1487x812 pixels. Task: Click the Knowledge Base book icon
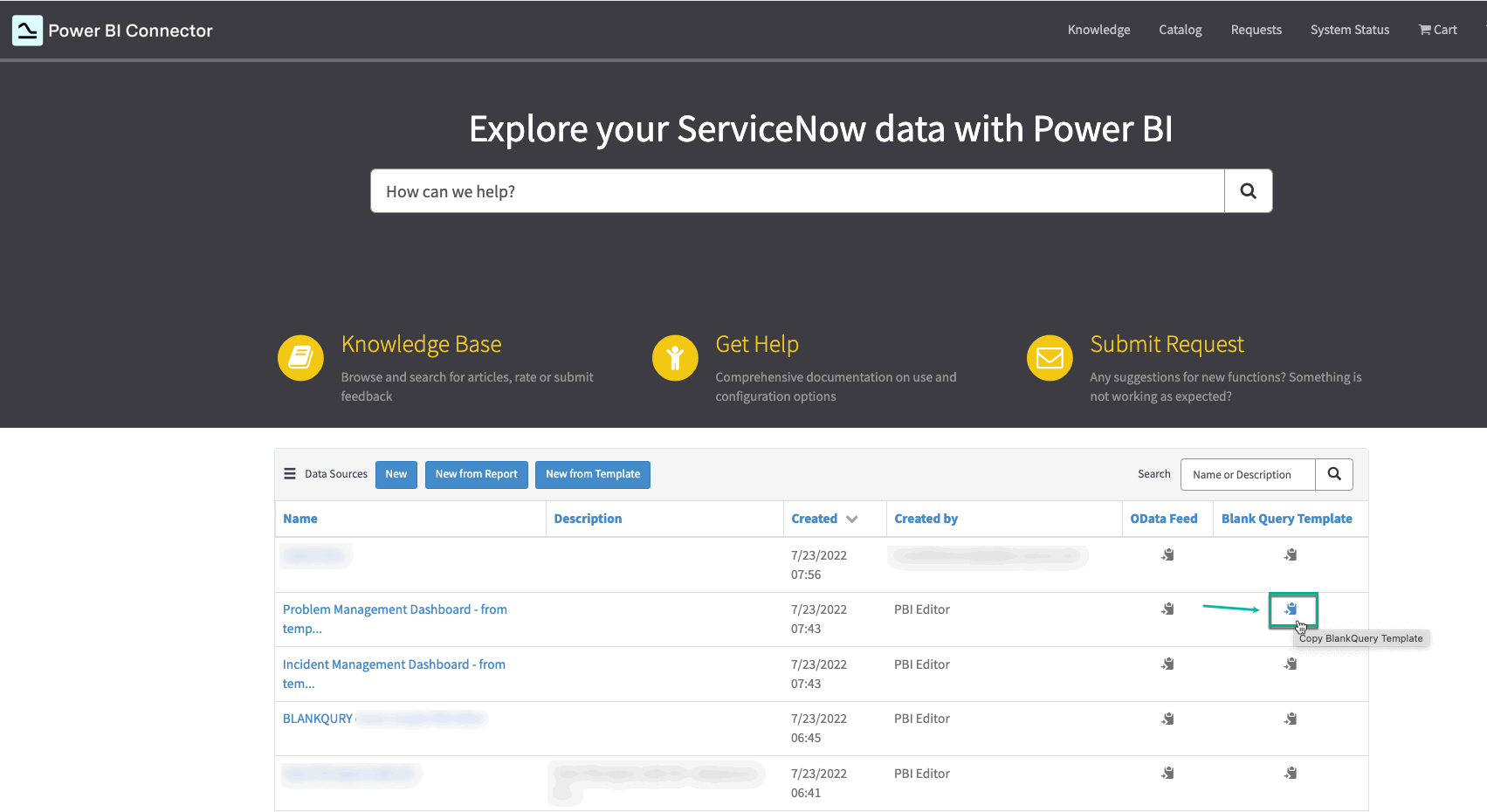(x=300, y=358)
